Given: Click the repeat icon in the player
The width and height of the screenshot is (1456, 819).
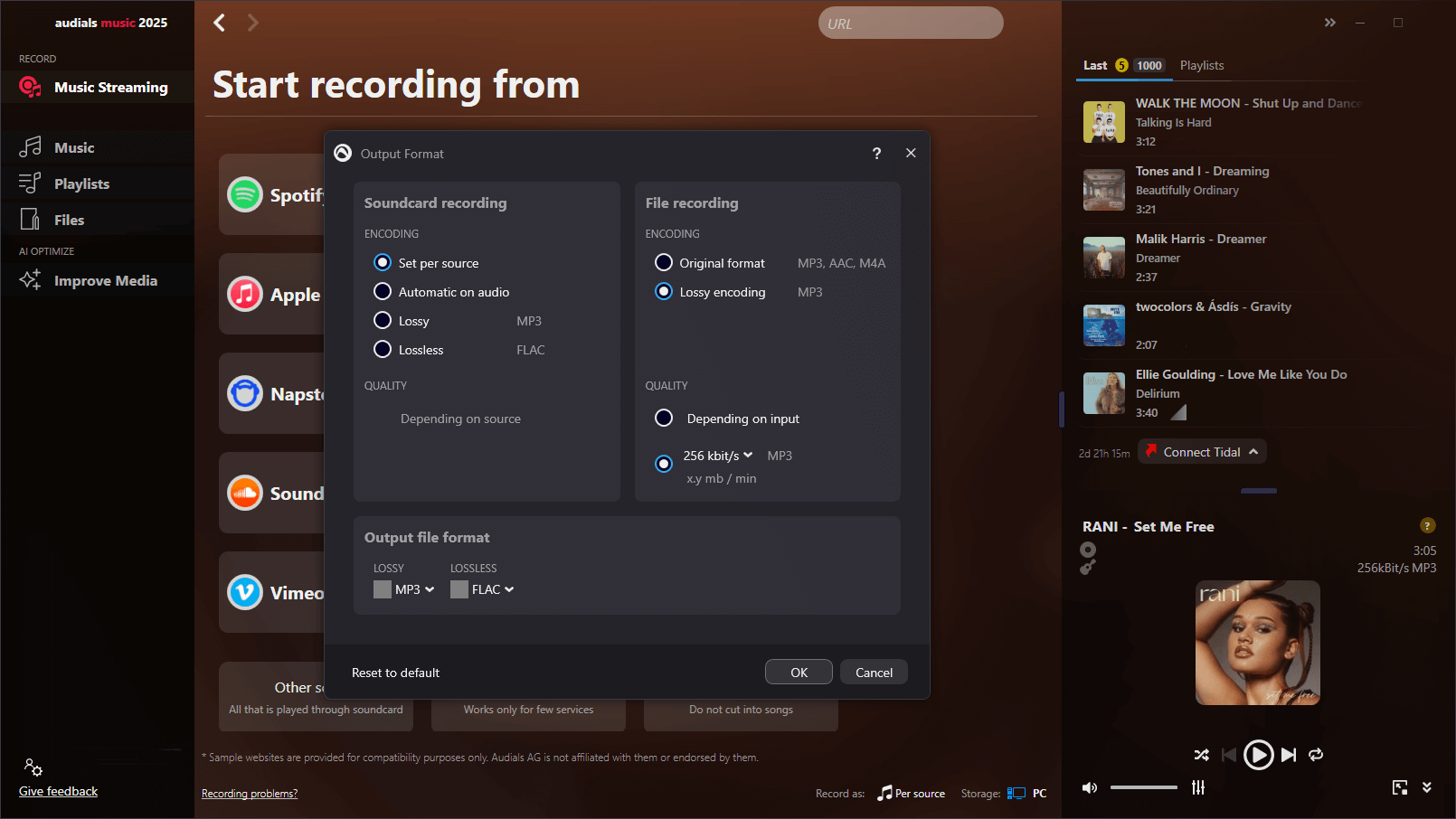Looking at the screenshot, I should pyautogui.click(x=1316, y=755).
